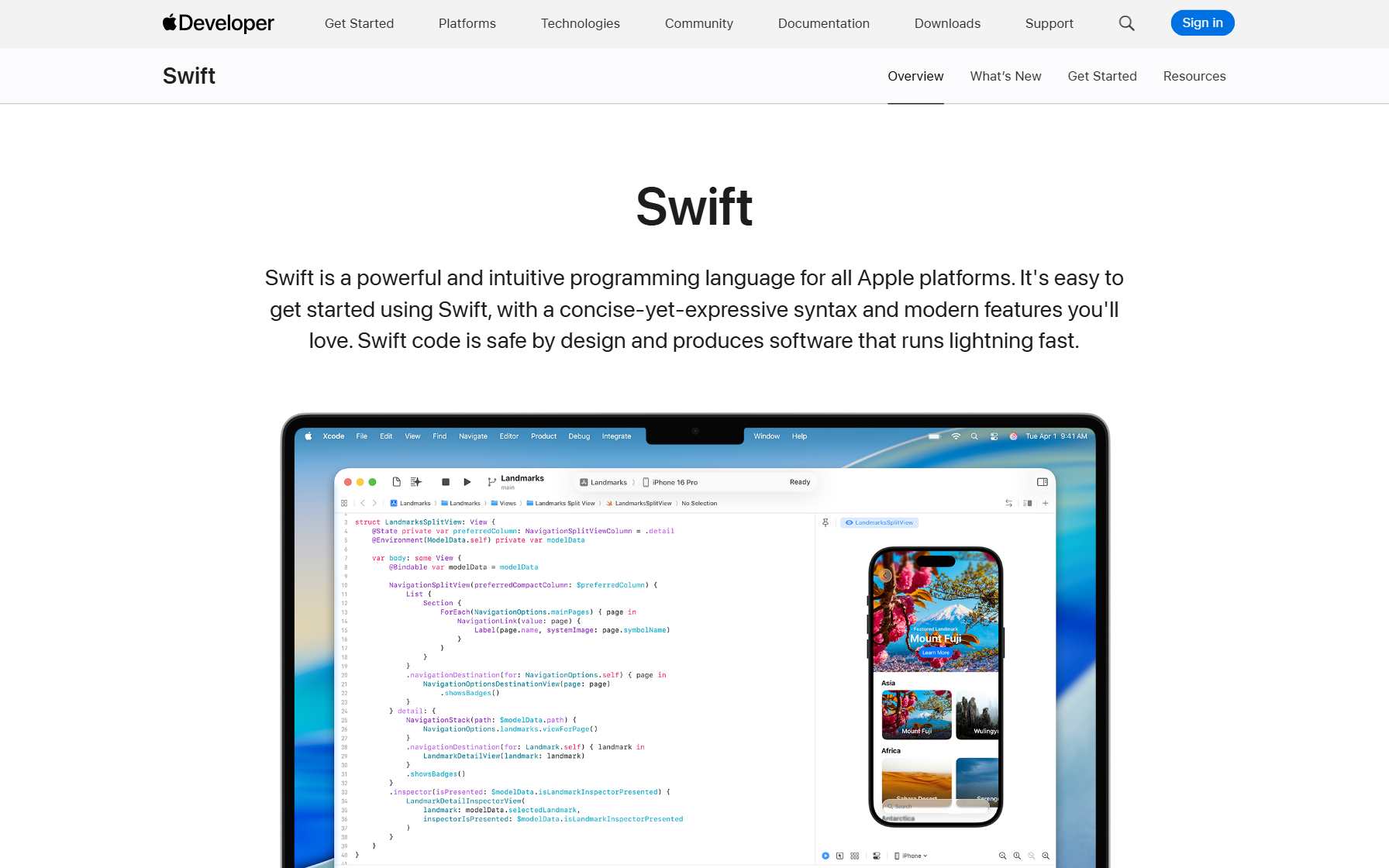1389x868 pixels.
Task: Click the Landmarks main branch indicator
Action: coord(515,482)
